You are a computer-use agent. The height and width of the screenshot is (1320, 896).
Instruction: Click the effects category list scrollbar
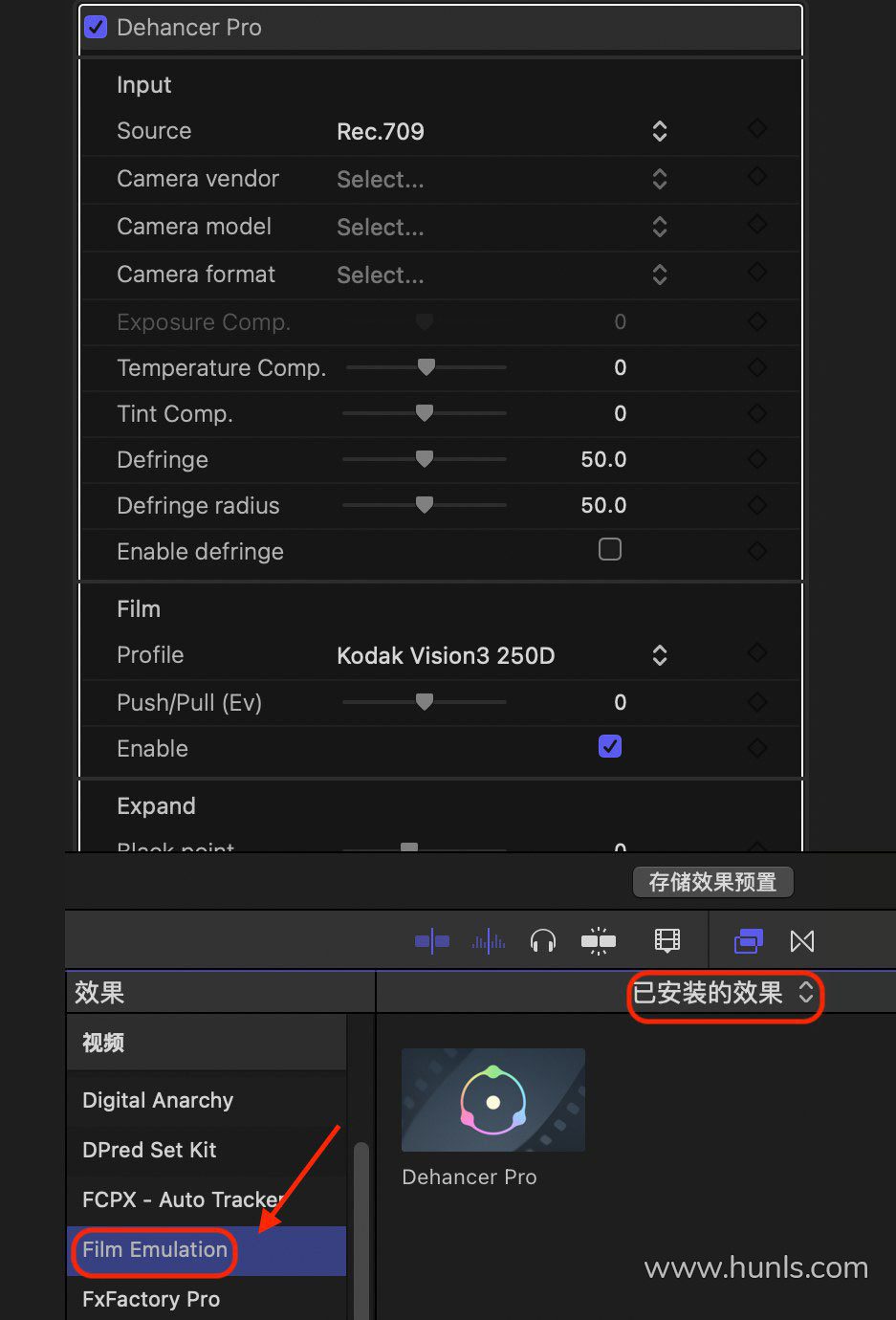361,1230
